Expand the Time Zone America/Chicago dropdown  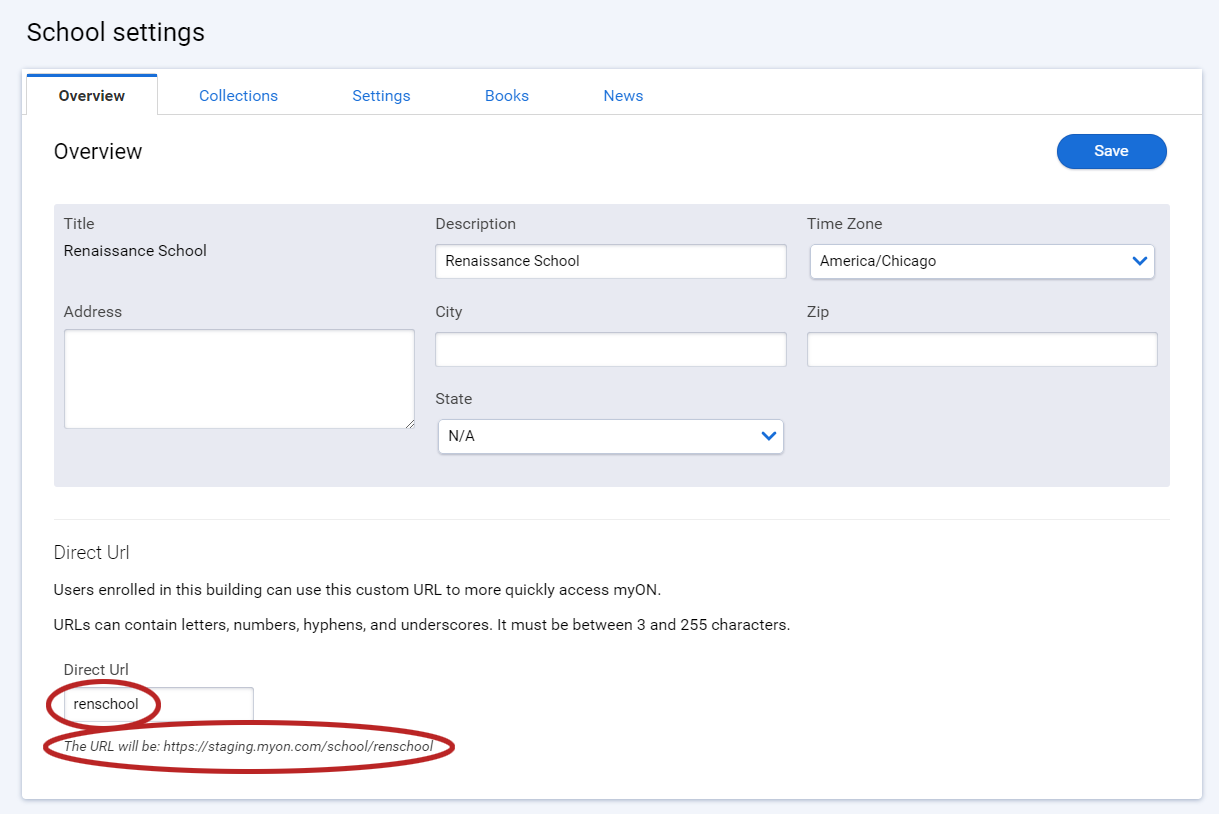click(982, 261)
